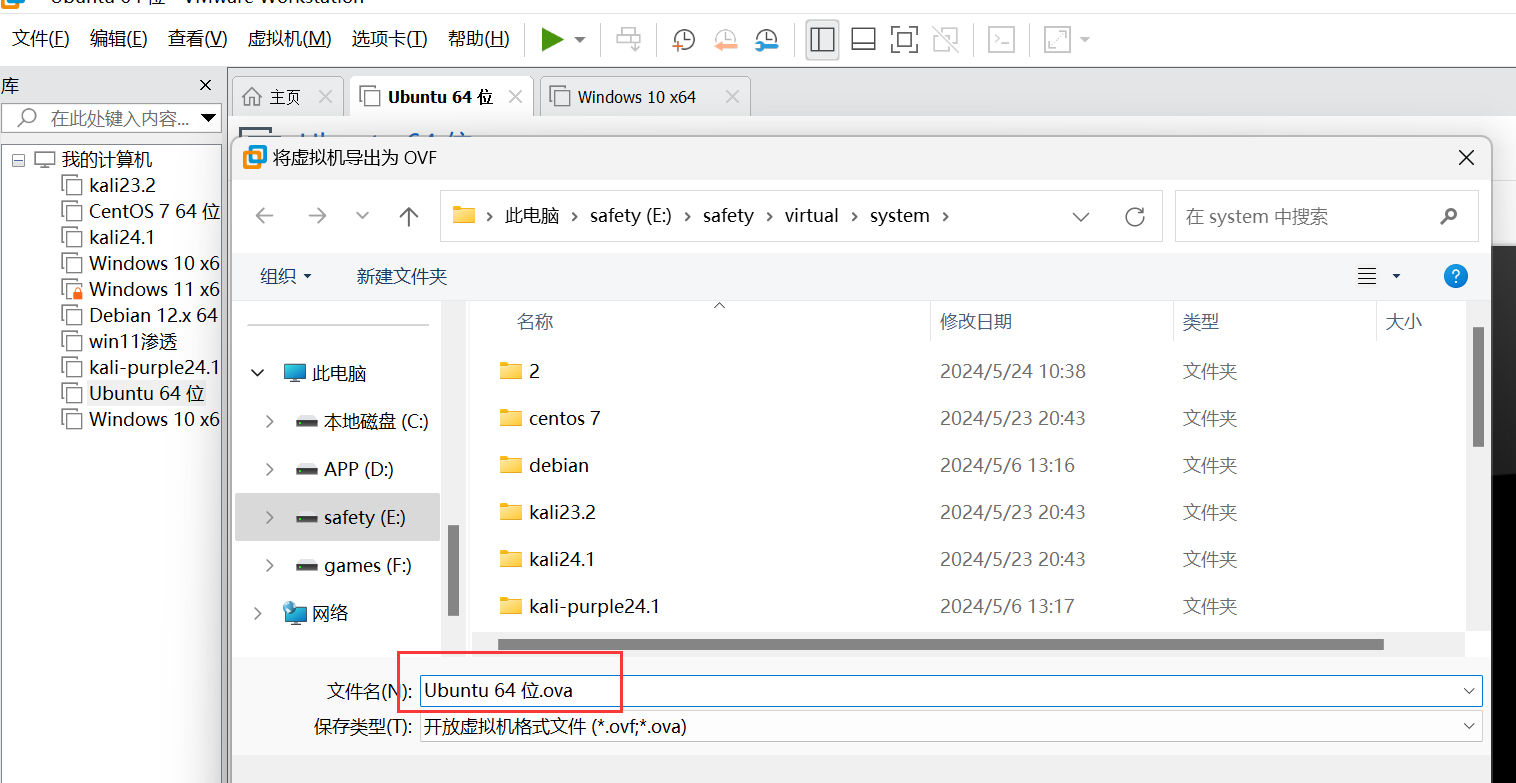Image resolution: width=1516 pixels, height=783 pixels.
Task: Open recent locations dropdown in dialog
Action: (x=363, y=216)
